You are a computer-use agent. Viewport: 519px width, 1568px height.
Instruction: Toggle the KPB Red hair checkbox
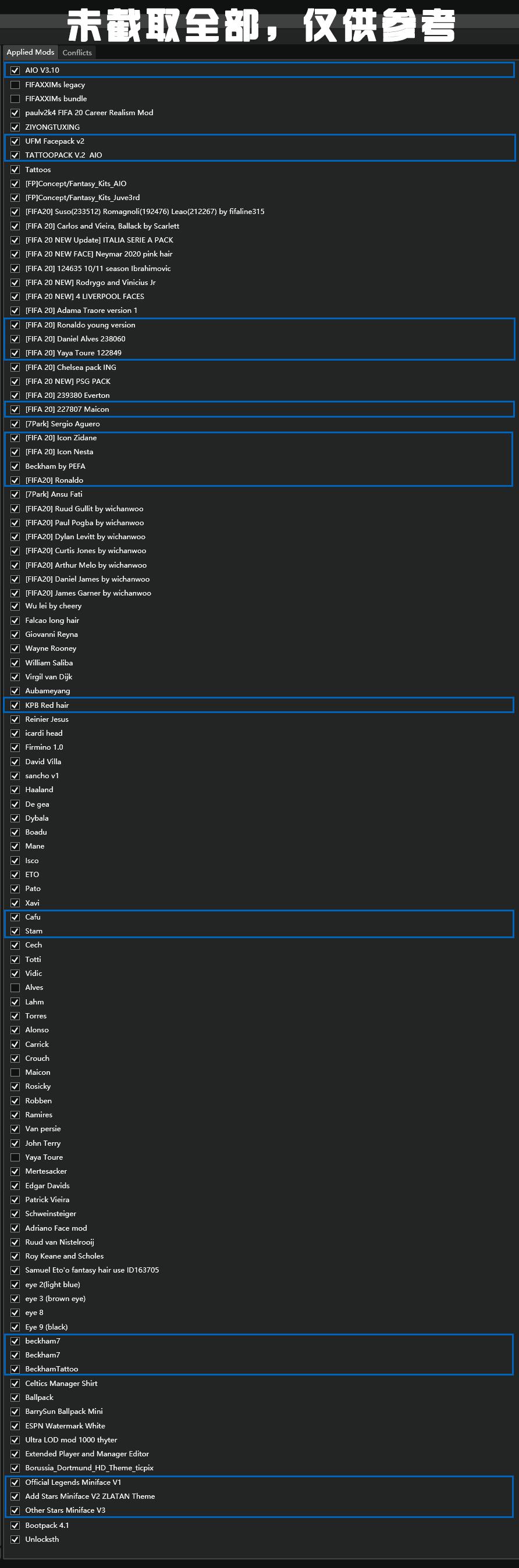[x=15, y=705]
